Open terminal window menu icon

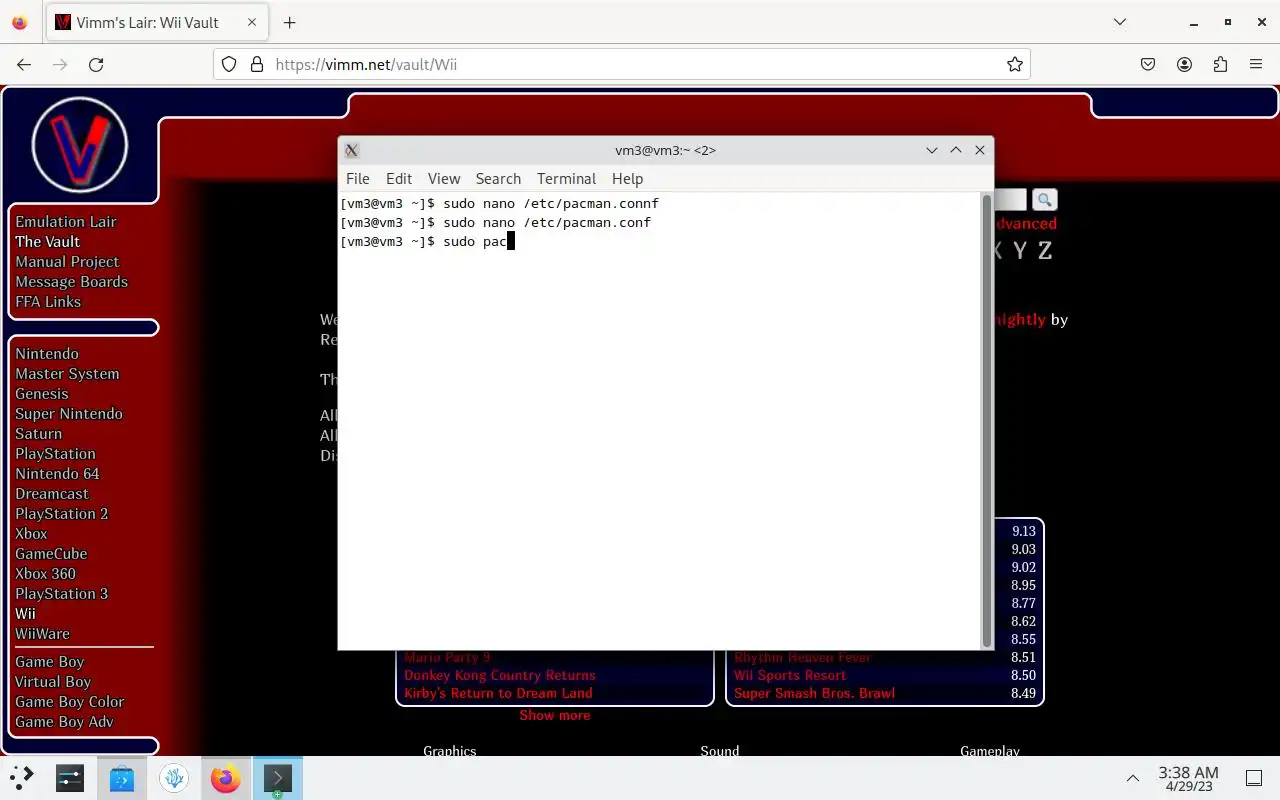tap(352, 150)
